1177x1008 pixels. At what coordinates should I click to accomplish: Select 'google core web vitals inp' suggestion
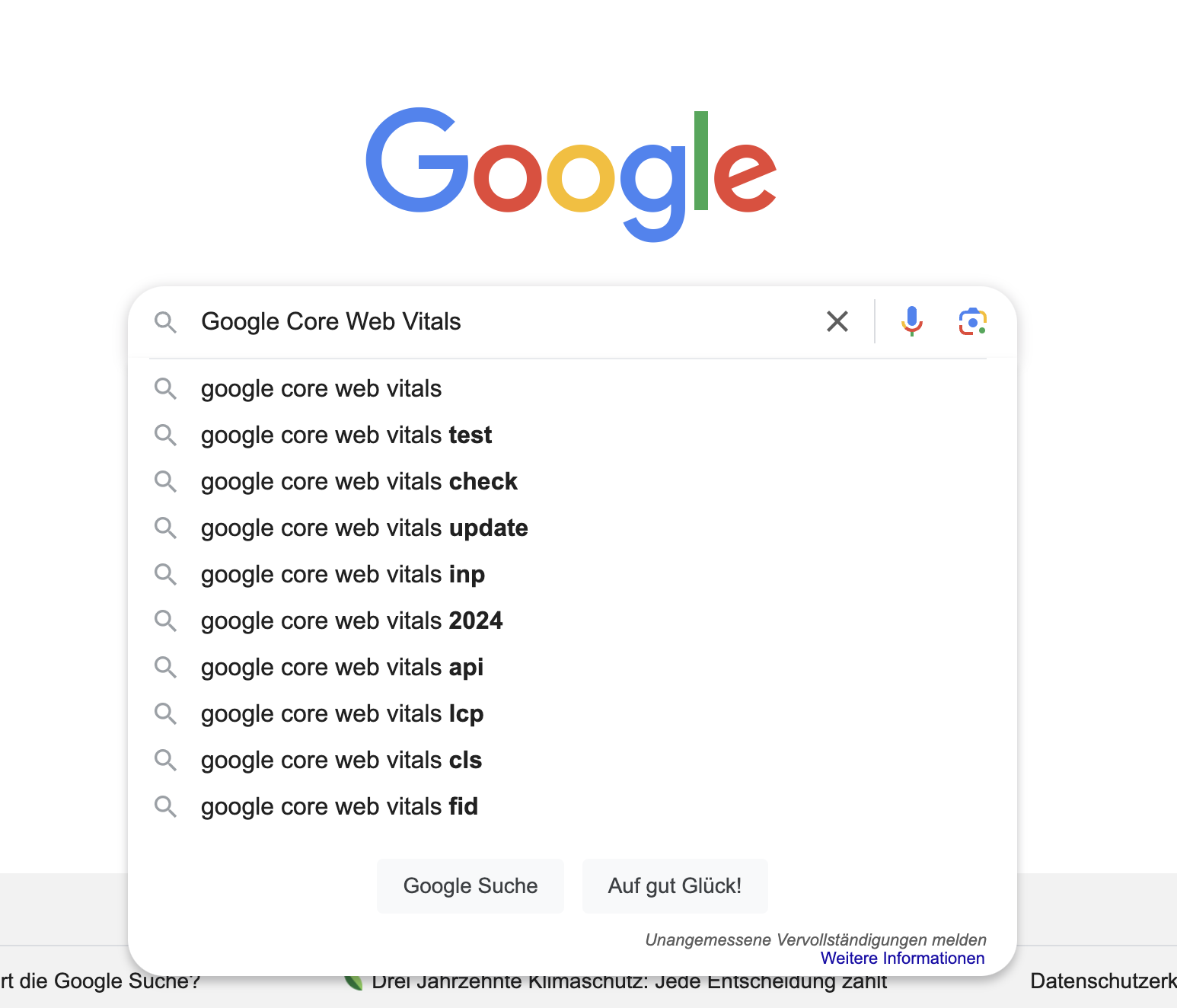[x=572, y=574]
